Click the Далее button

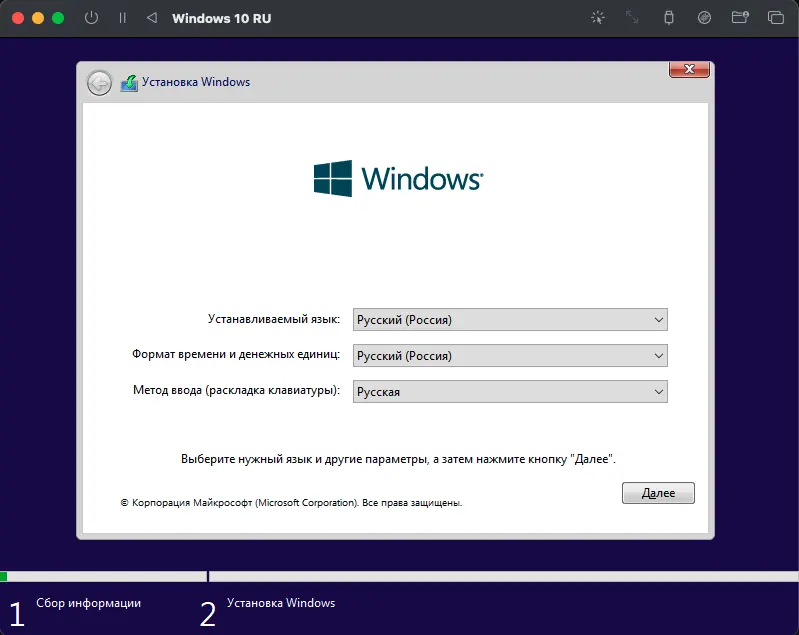click(x=658, y=493)
